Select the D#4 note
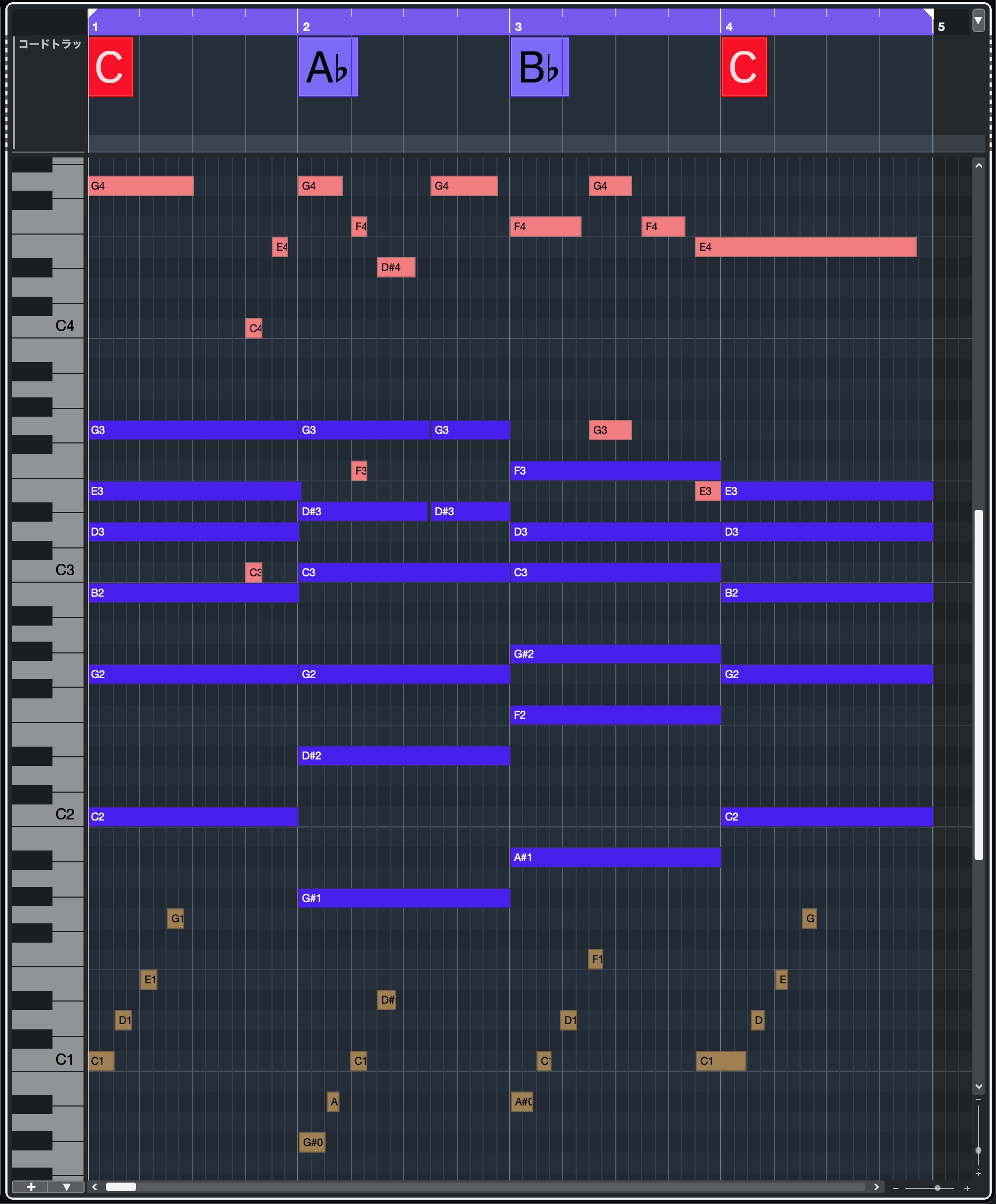Image resolution: width=996 pixels, height=1204 pixels. click(x=396, y=267)
